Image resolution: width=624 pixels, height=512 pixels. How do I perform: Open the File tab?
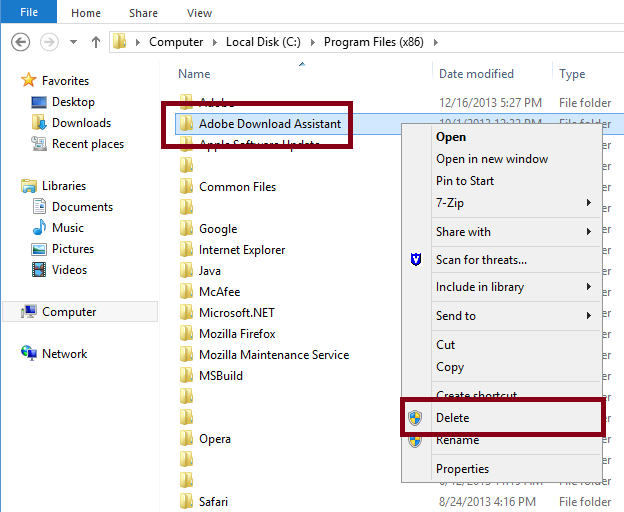[x=29, y=12]
